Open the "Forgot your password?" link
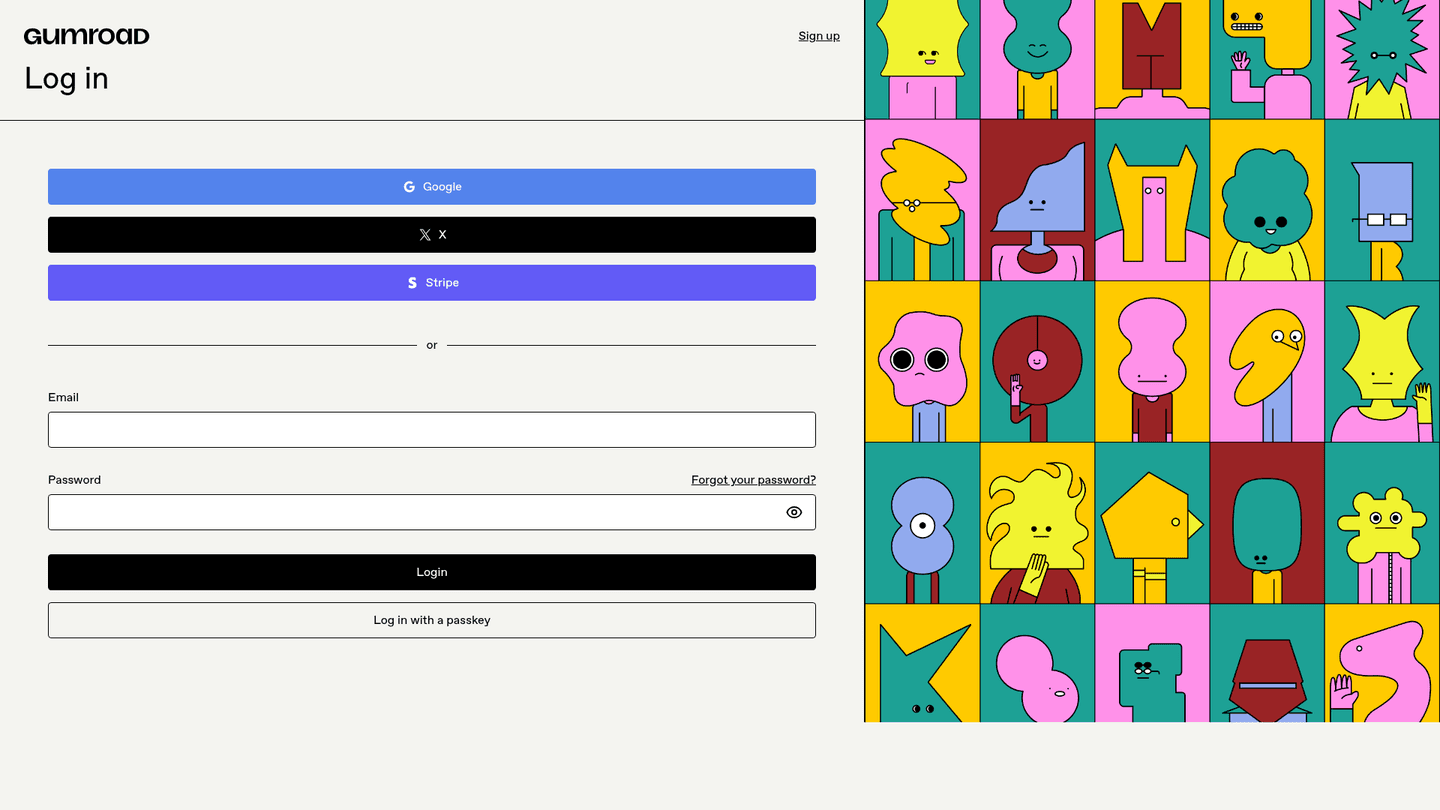The height and width of the screenshot is (810, 1440). (753, 480)
